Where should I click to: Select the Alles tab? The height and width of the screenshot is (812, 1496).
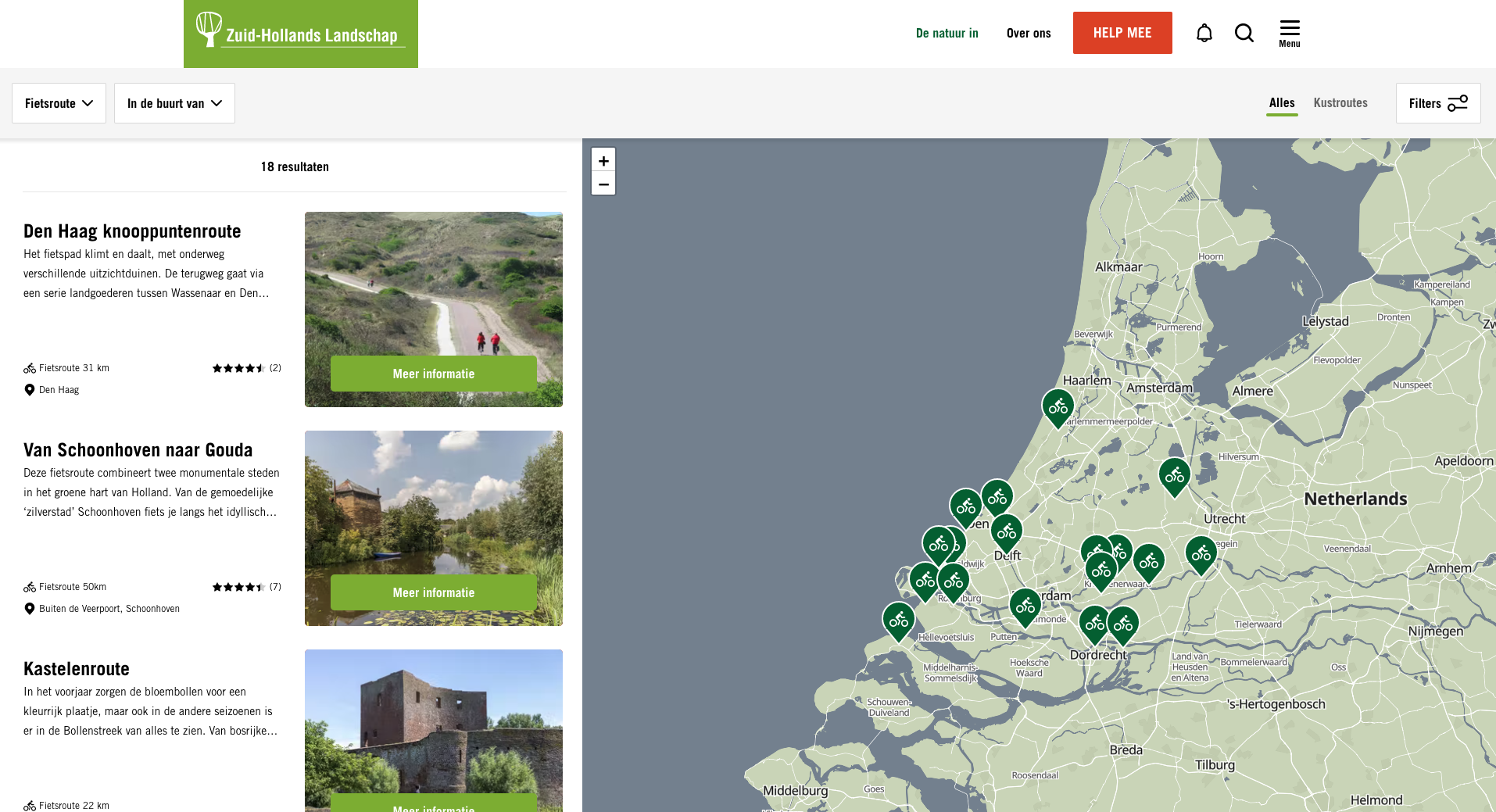(x=1281, y=102)
